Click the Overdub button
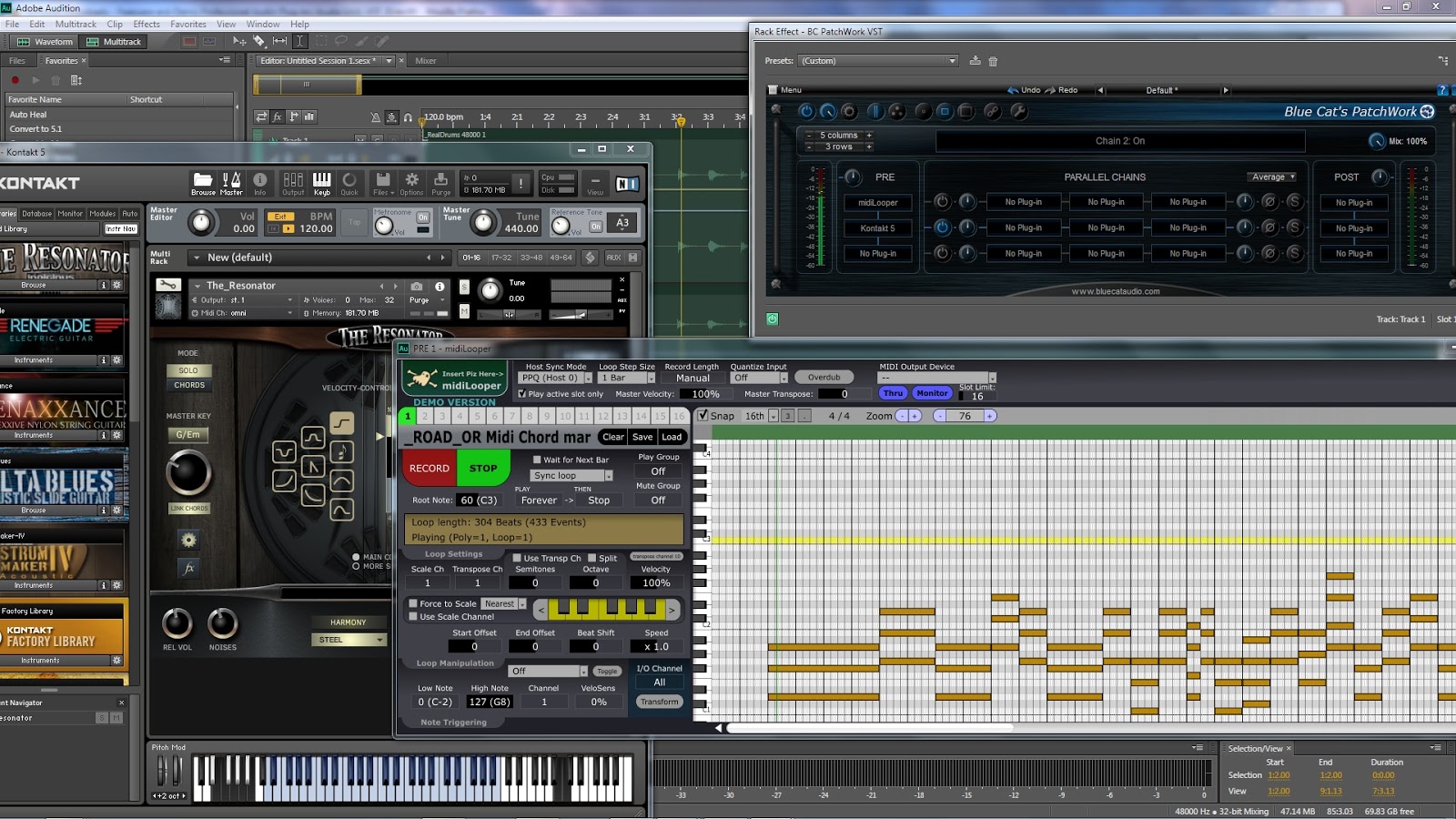The height and width of the screenshot is (819, 1456). point(824,377)
